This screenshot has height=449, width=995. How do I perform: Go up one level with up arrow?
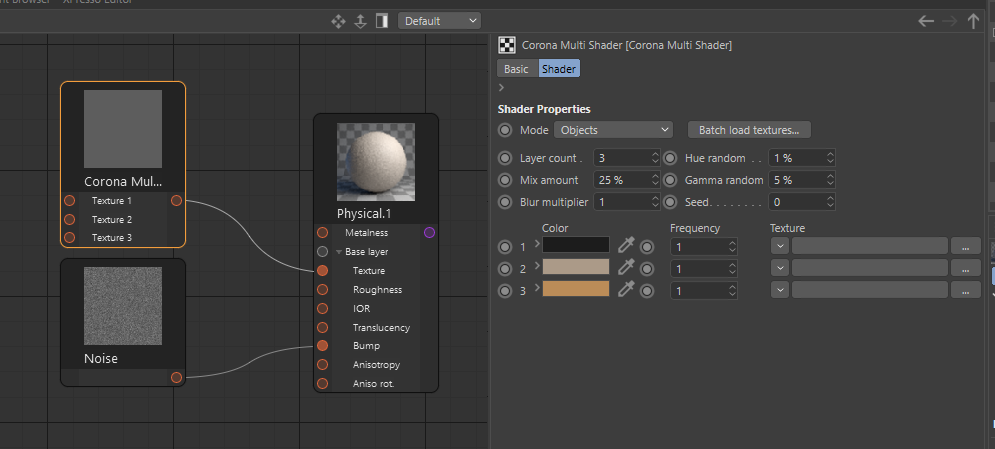(973, 21)
